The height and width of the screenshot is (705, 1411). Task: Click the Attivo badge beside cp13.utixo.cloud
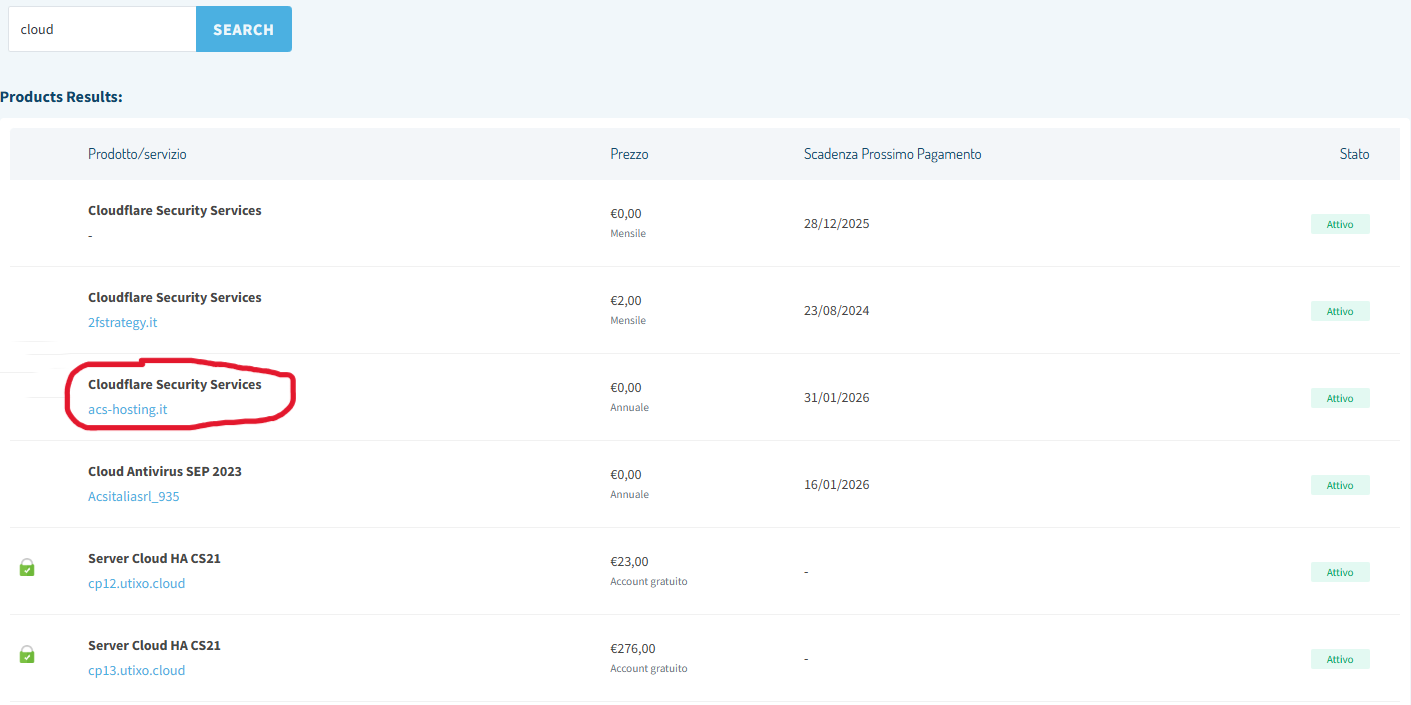[1340, 658]
